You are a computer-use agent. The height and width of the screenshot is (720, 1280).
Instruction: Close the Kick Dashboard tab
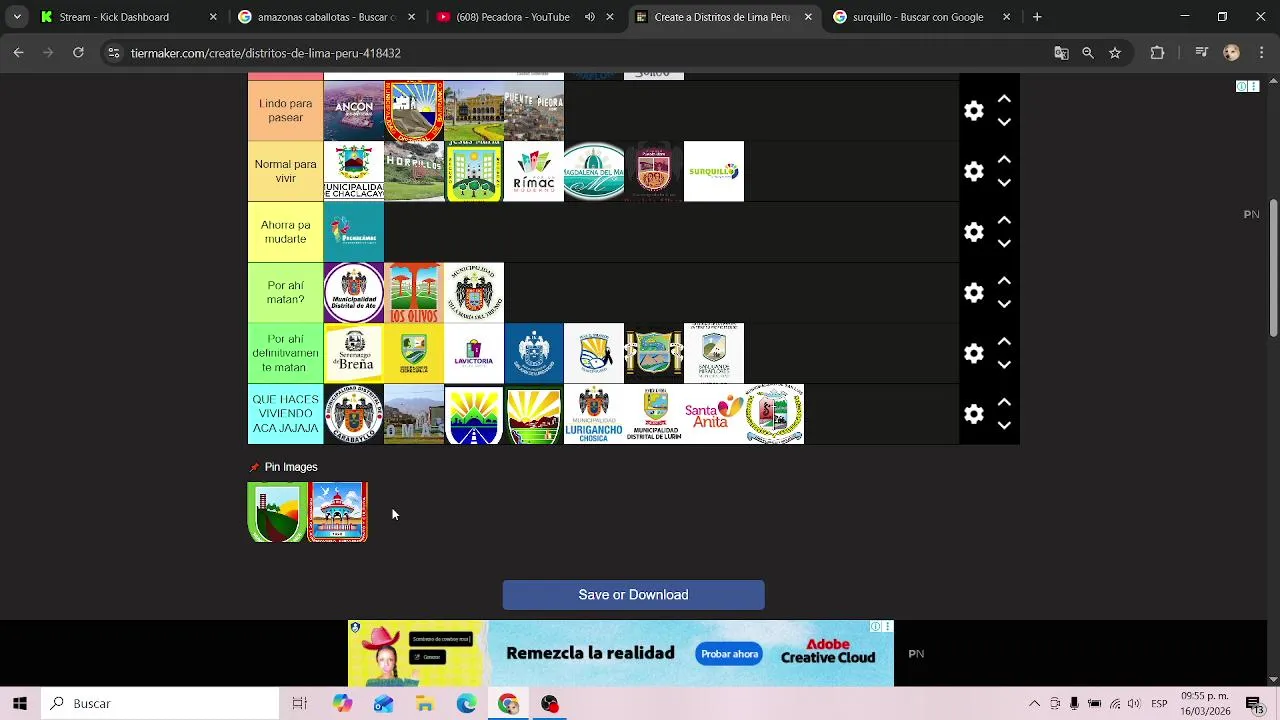point(213,17)
